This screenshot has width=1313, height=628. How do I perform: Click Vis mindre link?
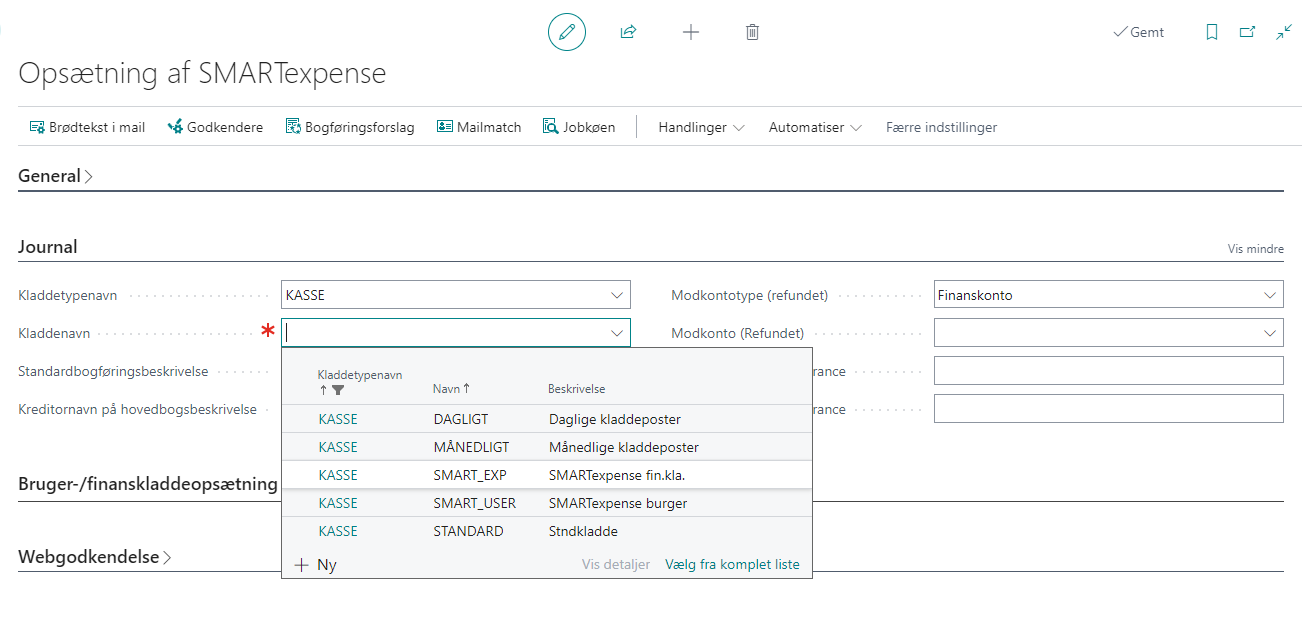tap(1255, 249)
